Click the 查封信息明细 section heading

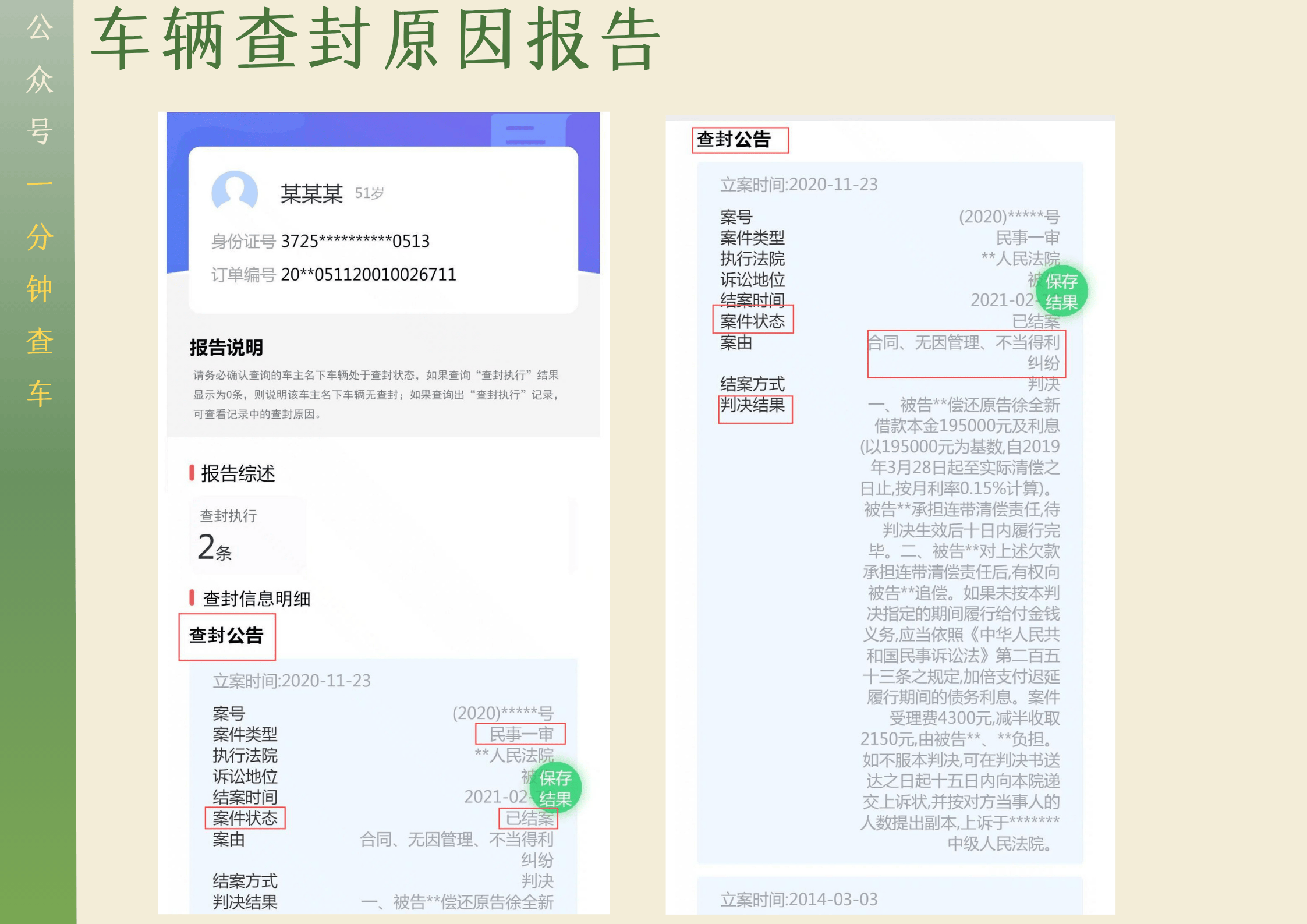tap(257, 599)
